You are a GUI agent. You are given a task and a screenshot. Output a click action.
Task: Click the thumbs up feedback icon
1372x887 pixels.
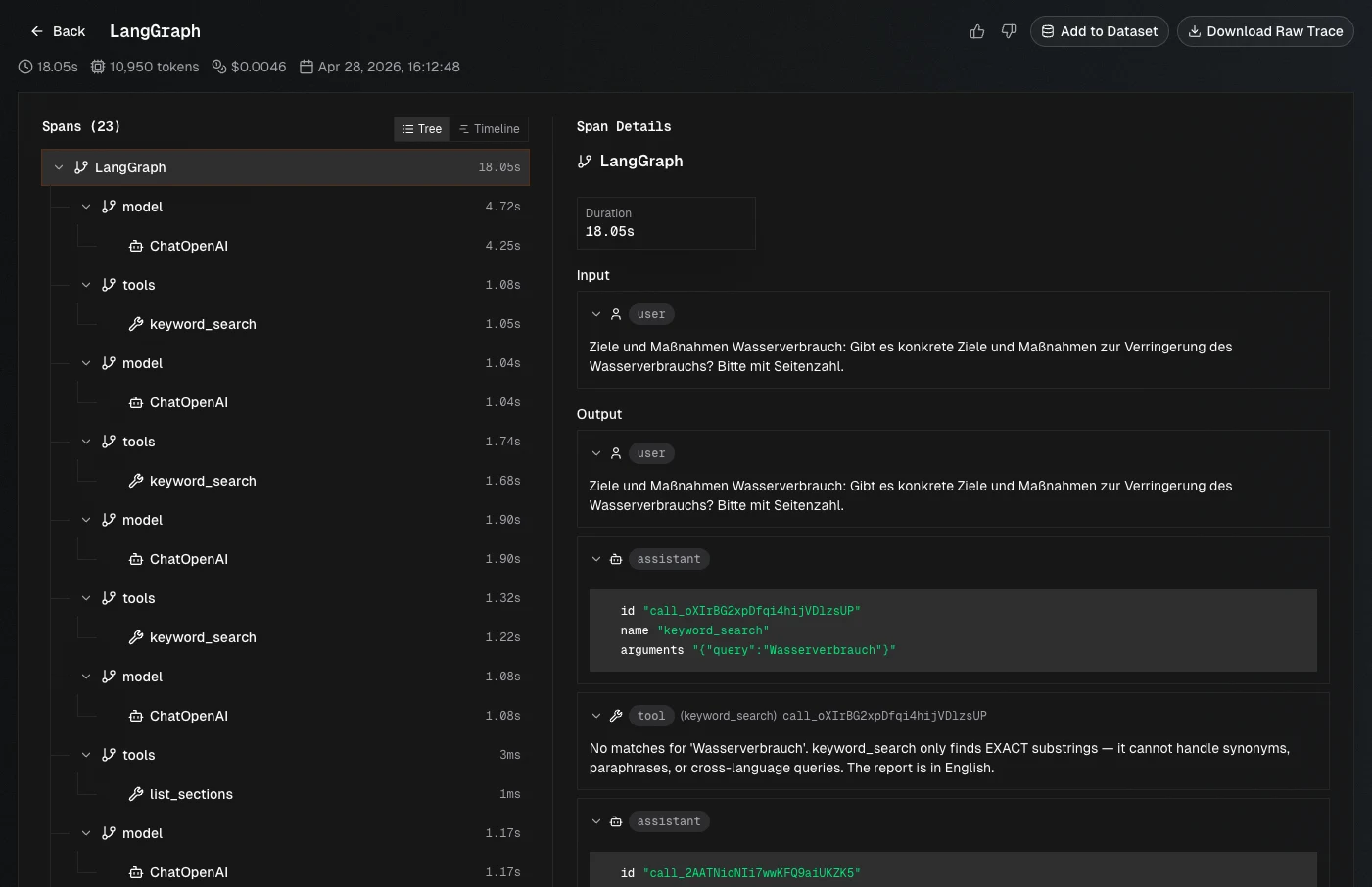coord(976,31)
